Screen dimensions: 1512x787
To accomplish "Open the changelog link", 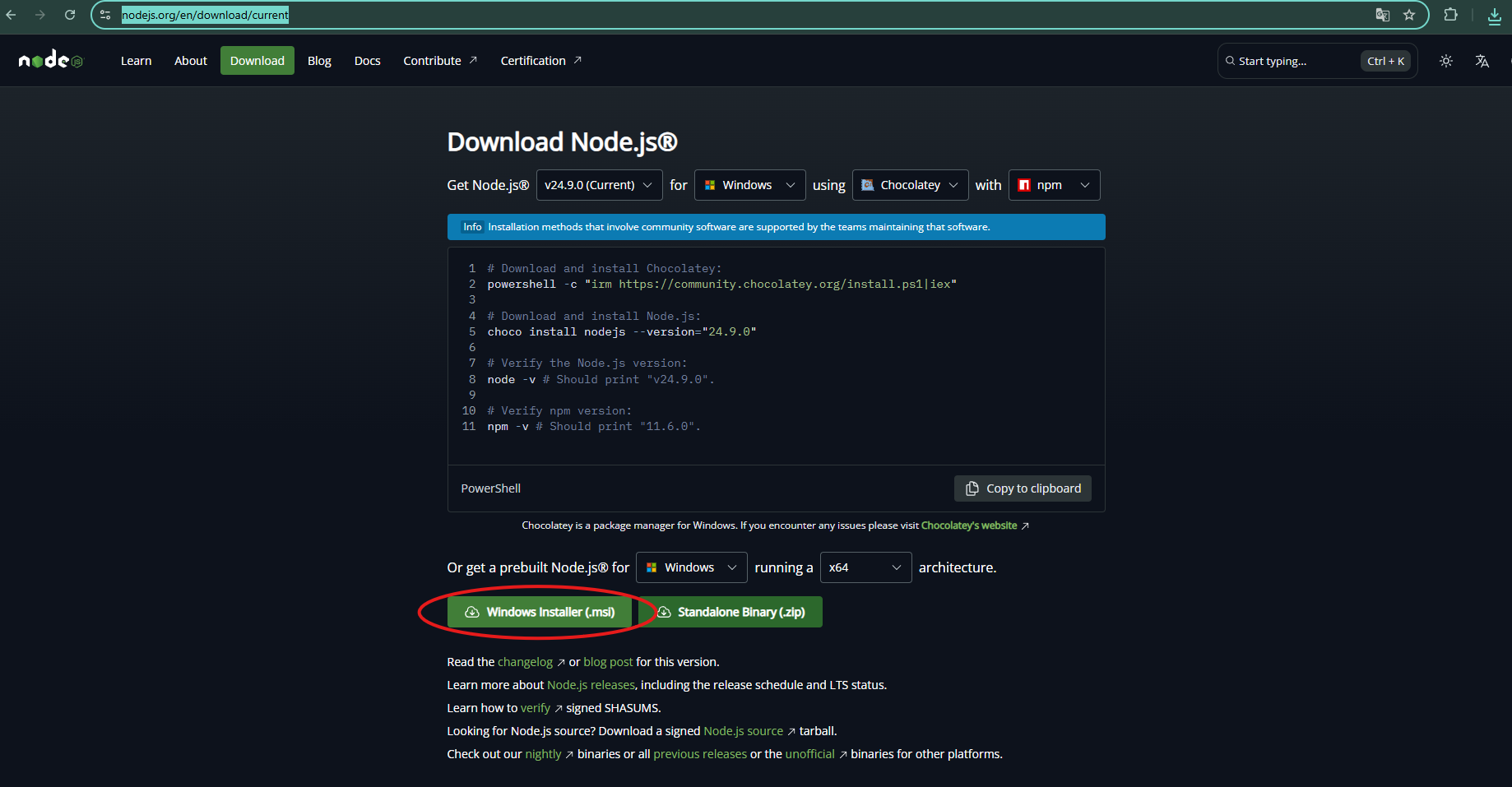I will (525, 662).
